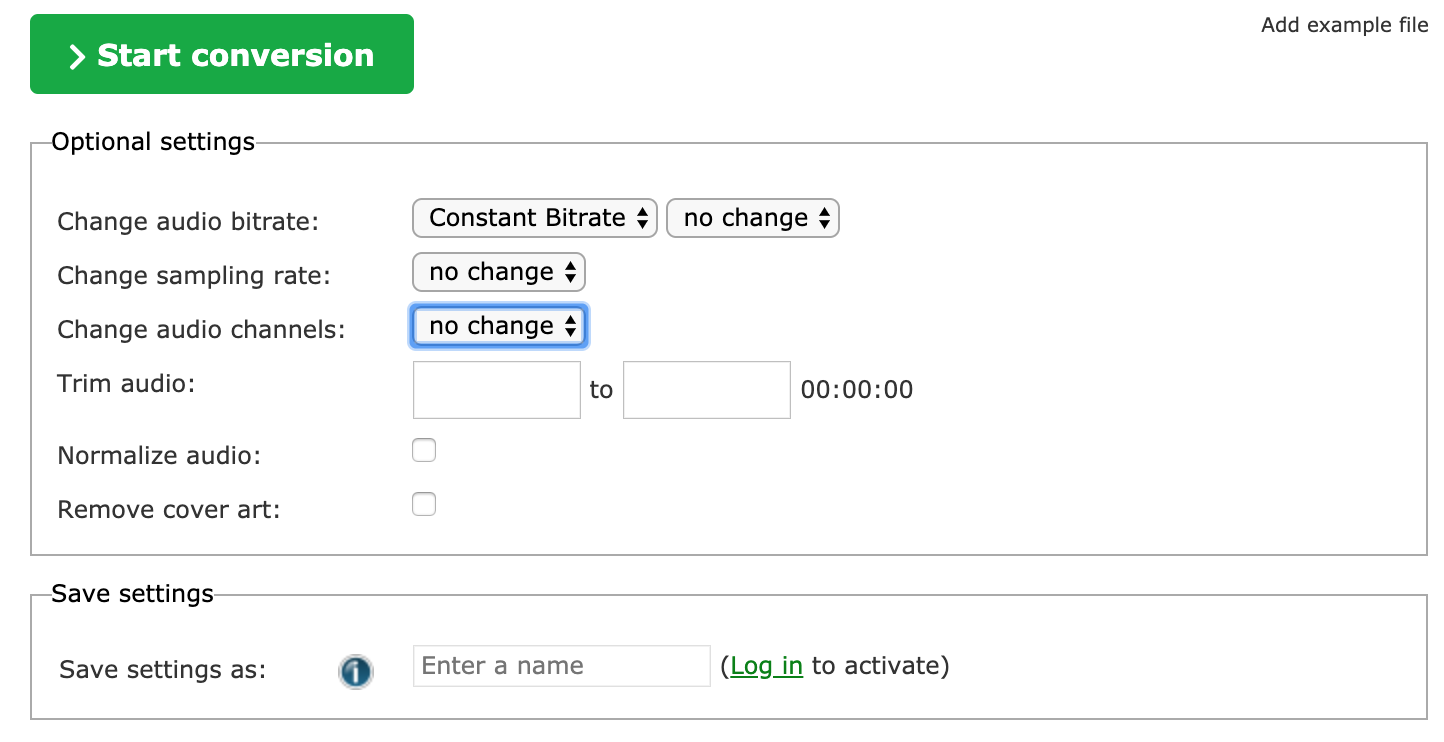The image size is (1444, 742).
Task: Click the 00:00:00 duration text
Action: click(x=857, y=390)
